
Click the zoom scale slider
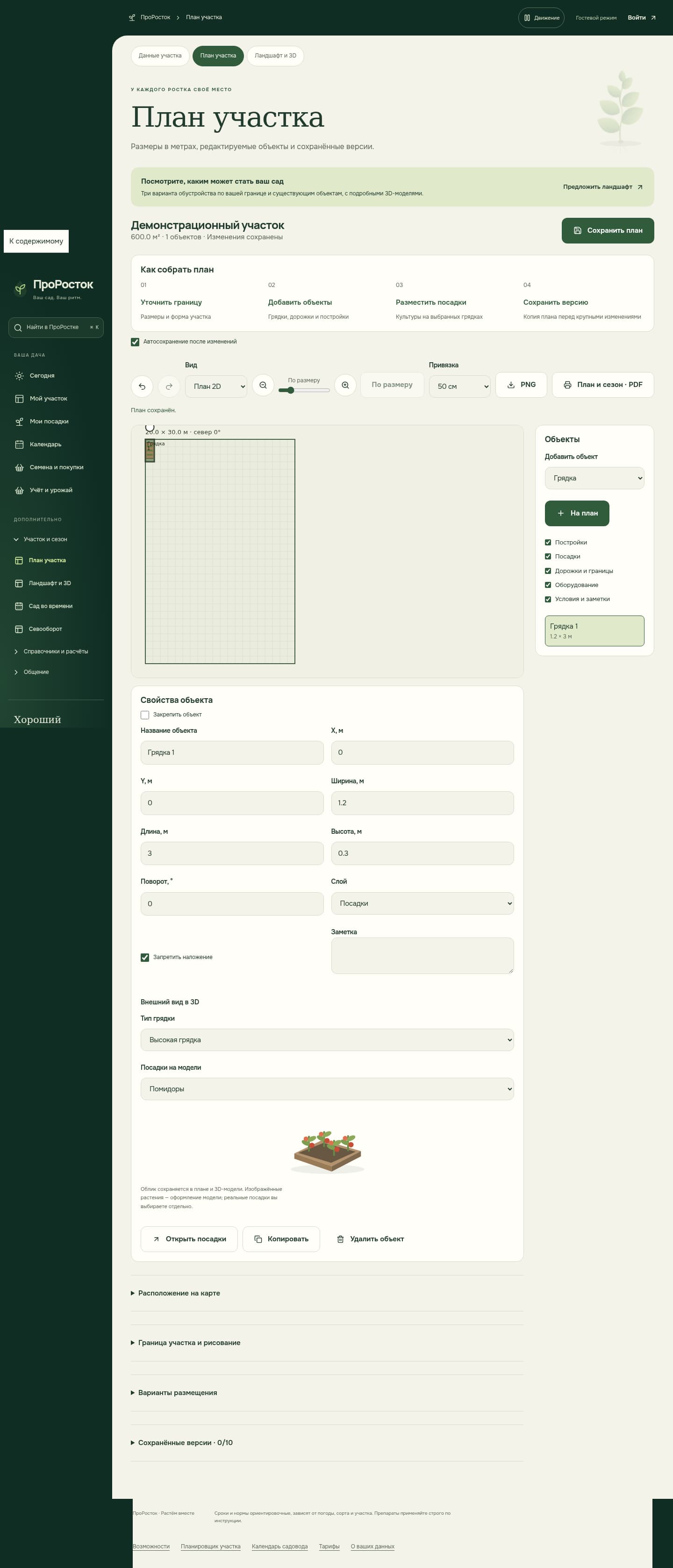(304, 390)
